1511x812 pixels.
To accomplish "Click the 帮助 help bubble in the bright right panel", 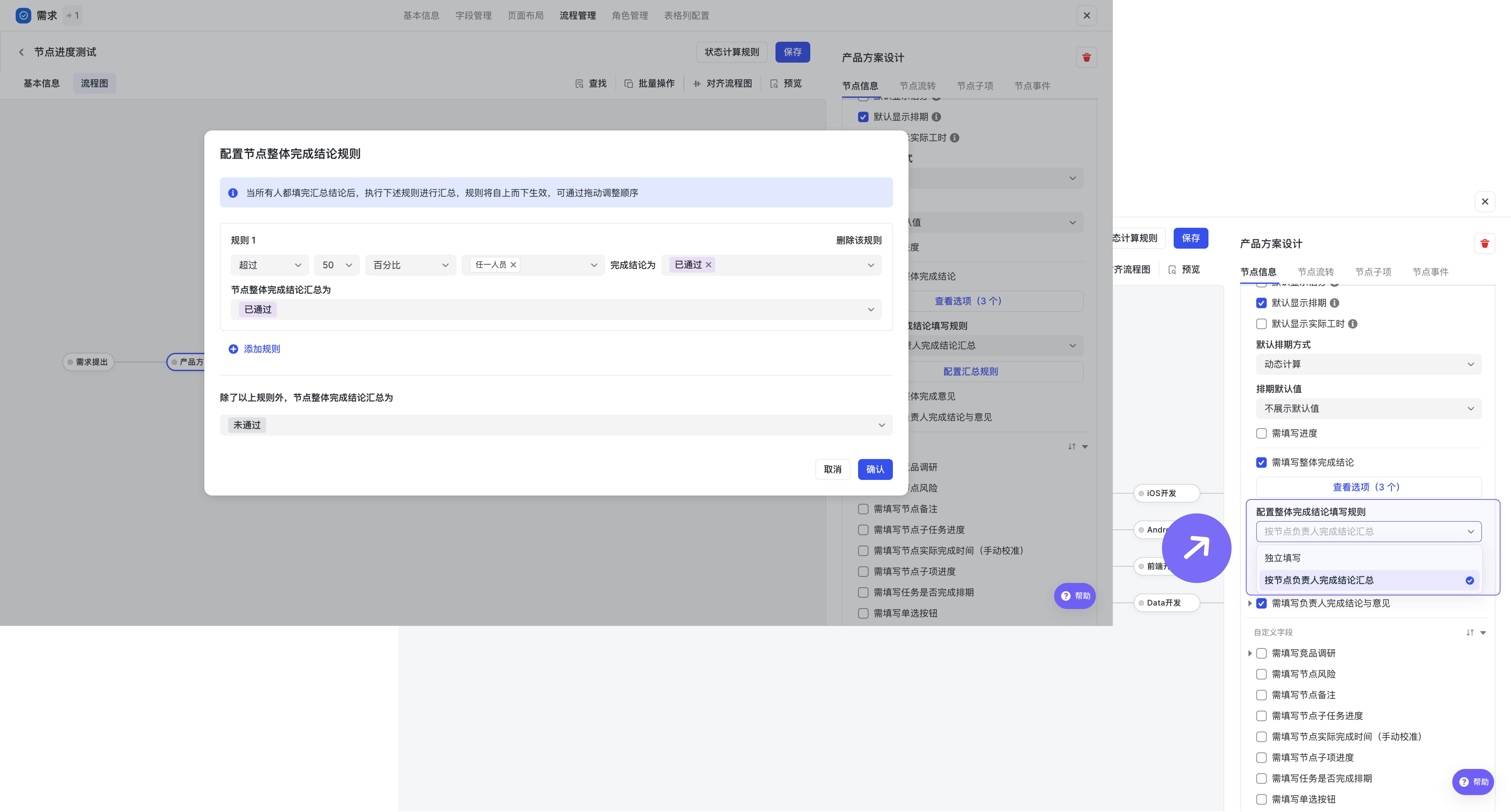I will point(1473,782).
